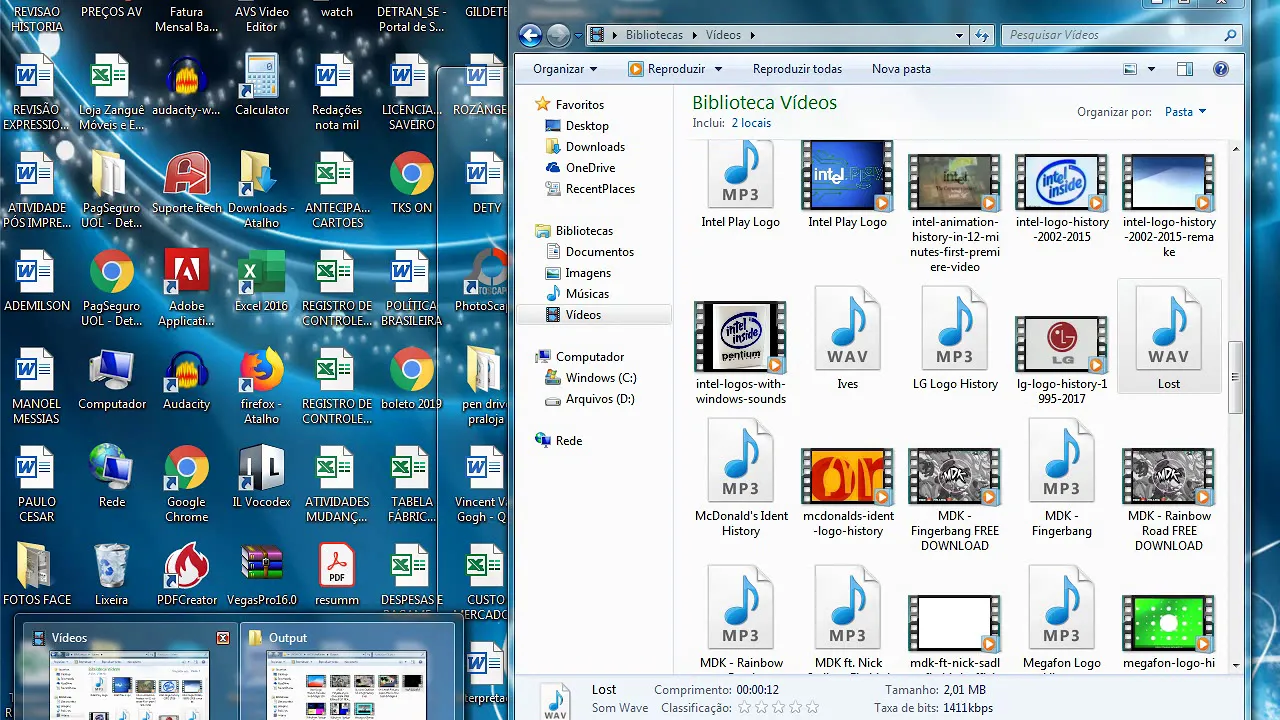Image resolution: width=1280 pixels, height=720 pixels.
Task: Select McDonald's Ident History MP3 file
Action: (740, 479)
